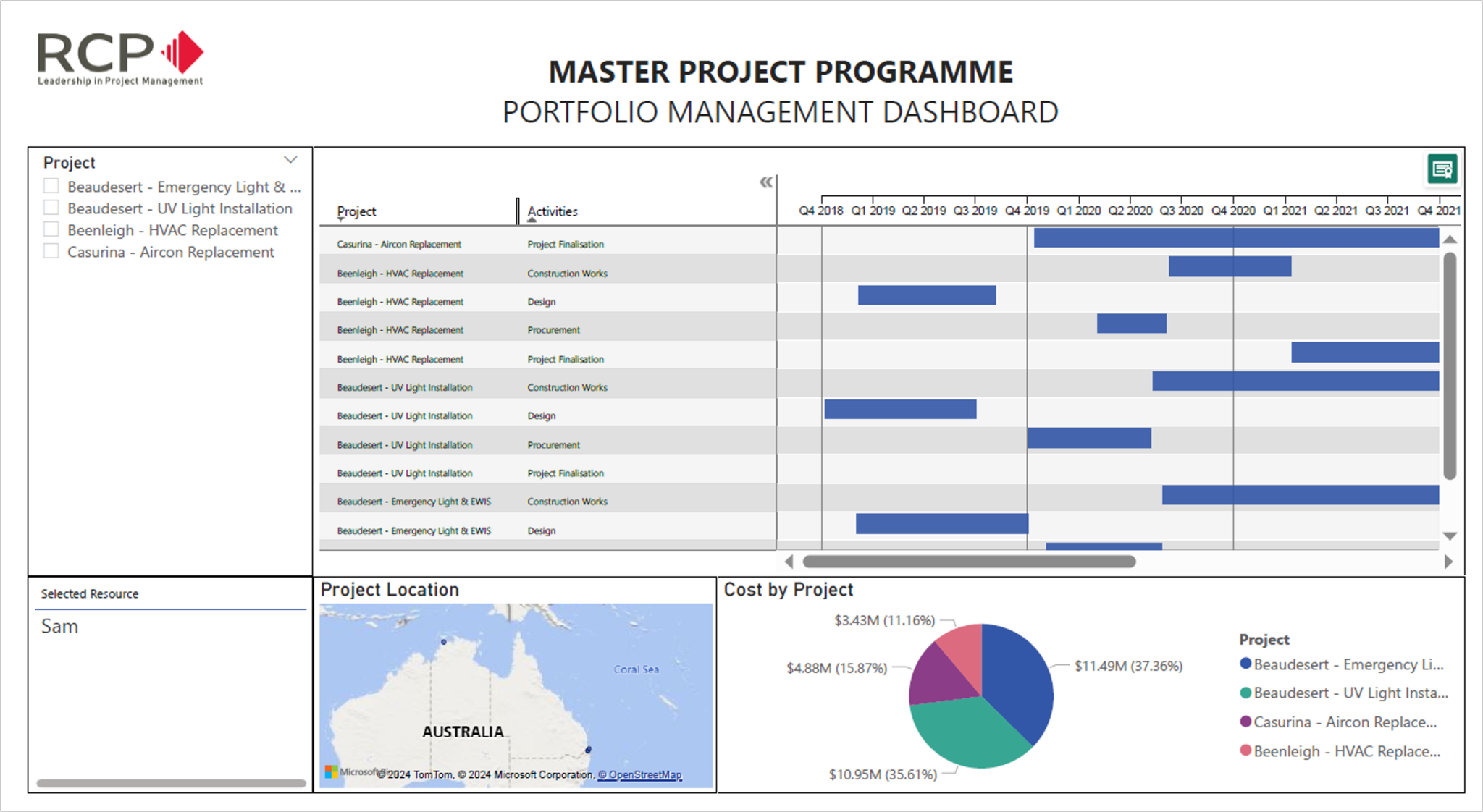Click the down arrow on the Gantt vertical scrollbar
Screen dimensions: 1483x812
1450,536
